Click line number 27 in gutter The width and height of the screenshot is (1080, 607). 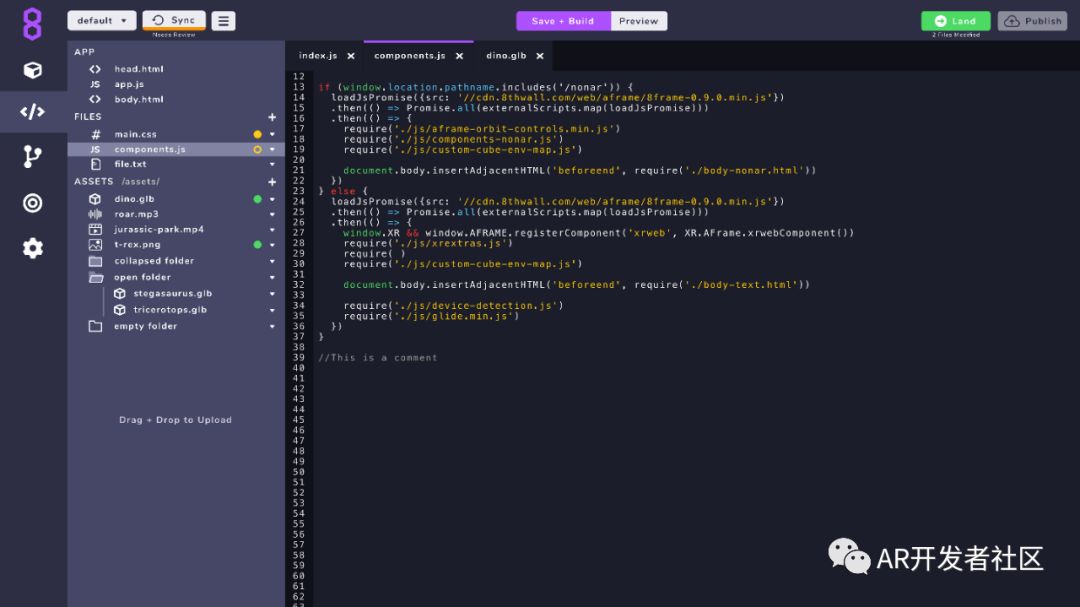tap(298, 233)
